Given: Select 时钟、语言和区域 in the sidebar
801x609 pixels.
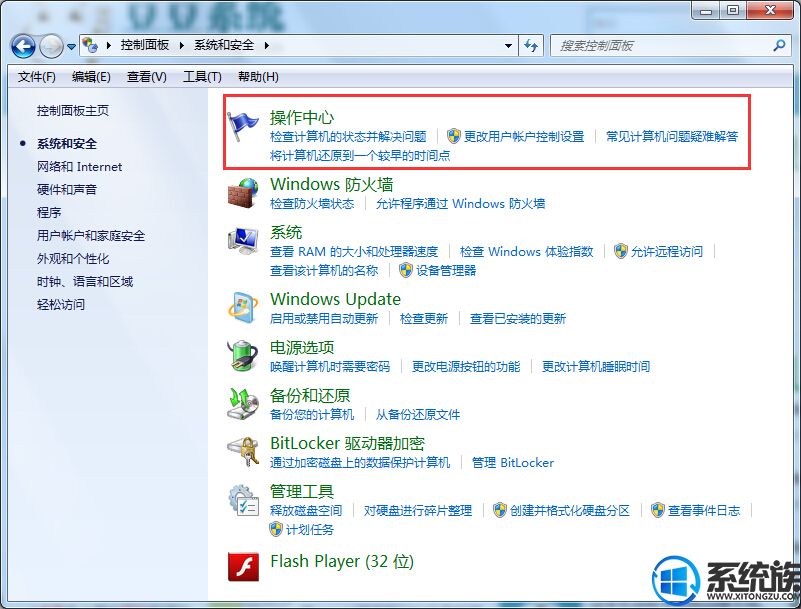Looking at the screenshot, I should click(x=85, y=282).
